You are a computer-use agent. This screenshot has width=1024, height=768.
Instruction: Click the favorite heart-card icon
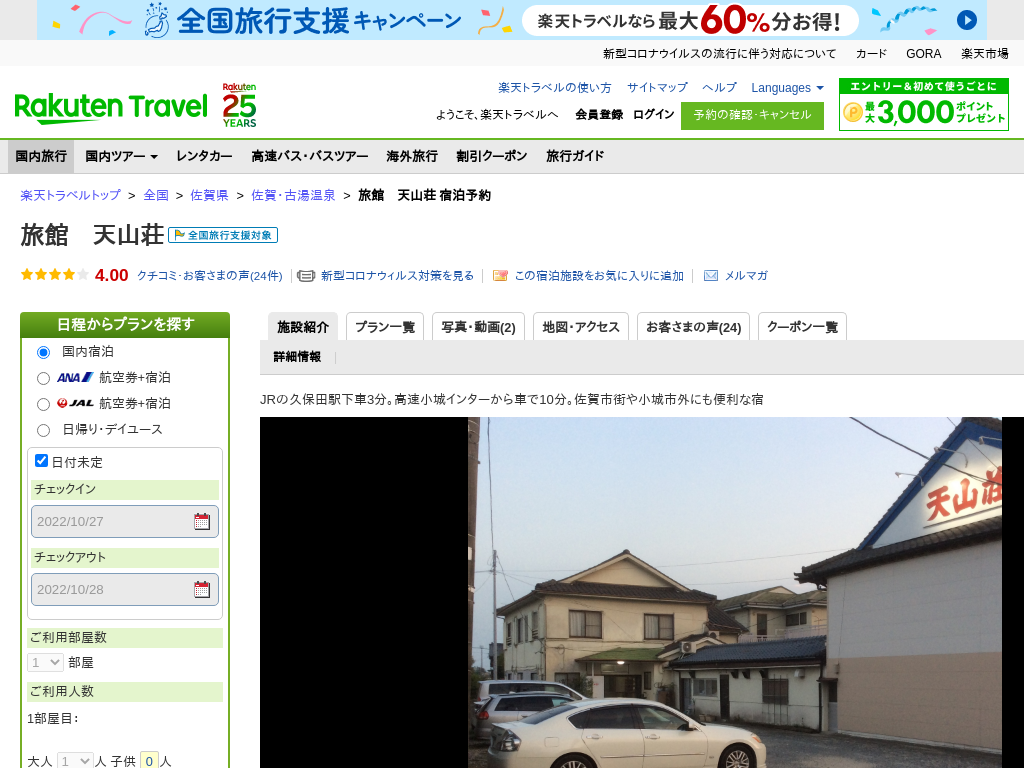500,276
